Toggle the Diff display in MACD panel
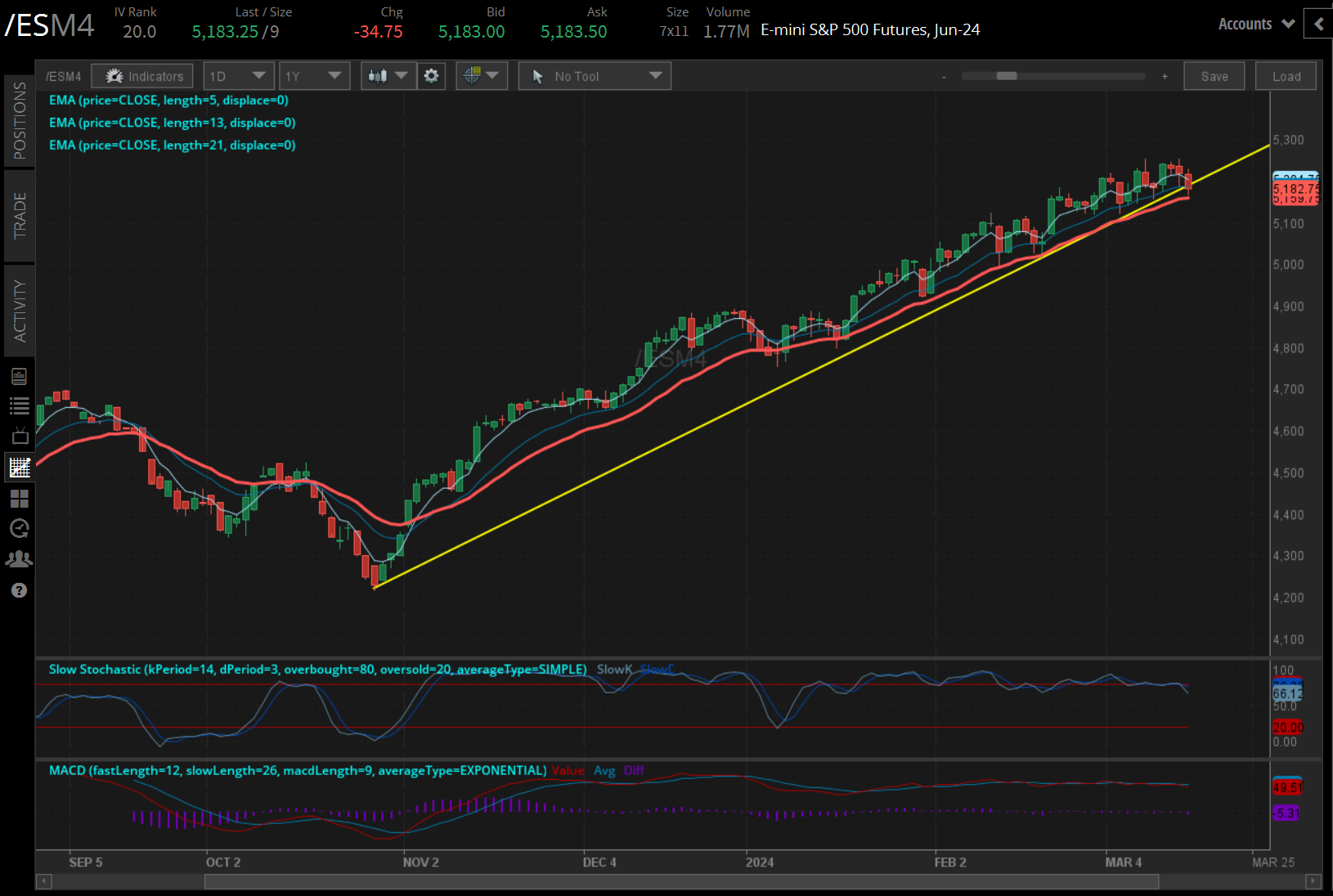The height and width of the screenshot is (896, 1333). click(633, 770)
